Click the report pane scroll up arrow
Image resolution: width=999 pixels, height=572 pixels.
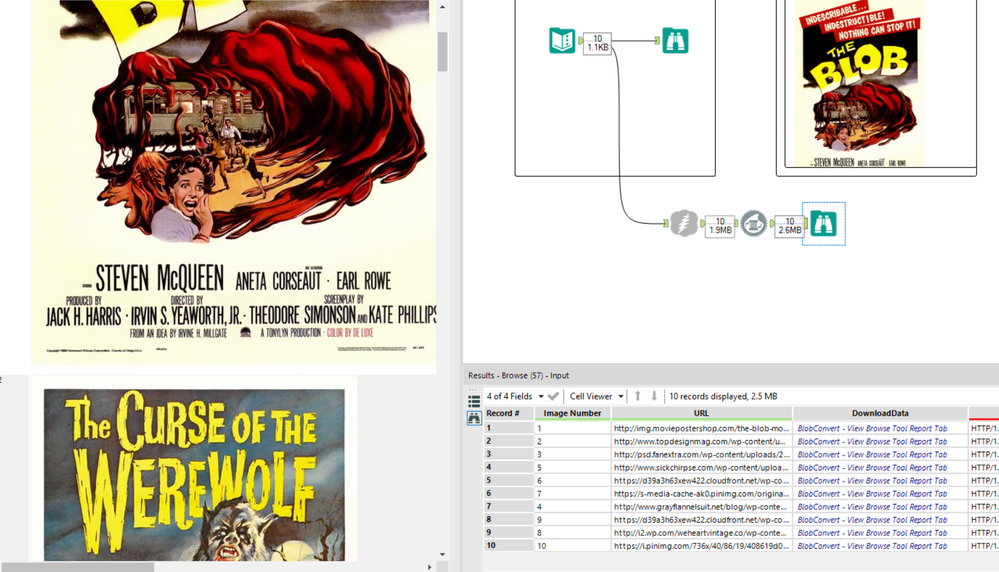pyautogui.click(x=442, y=6)
